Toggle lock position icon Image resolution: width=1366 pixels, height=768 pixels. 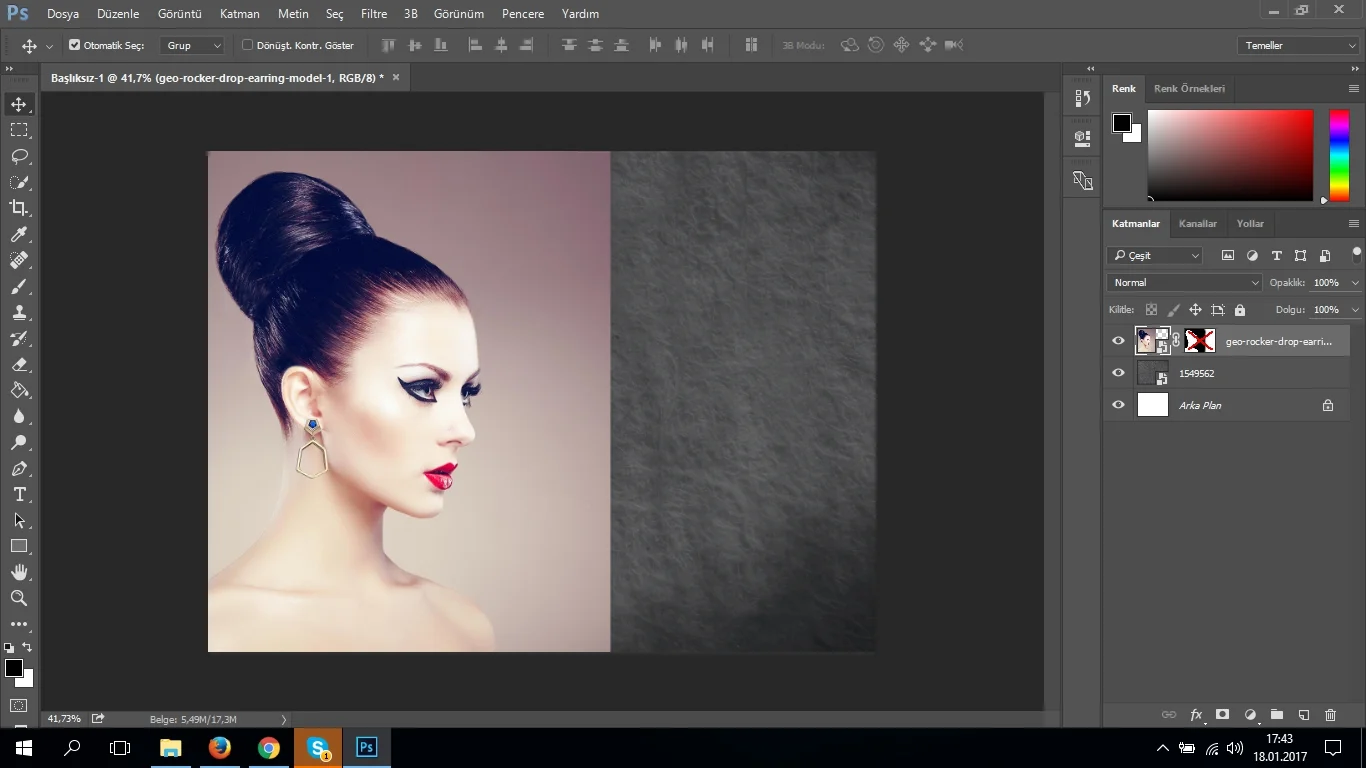click(1195, 310)
